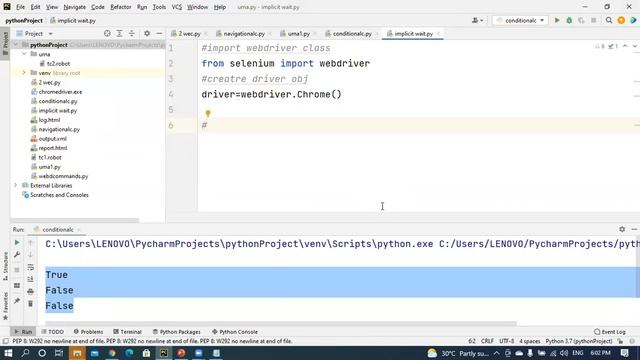The image size is (640, 360).
Task: Select tc2.robot in project tree
Action: pos(58,64)
